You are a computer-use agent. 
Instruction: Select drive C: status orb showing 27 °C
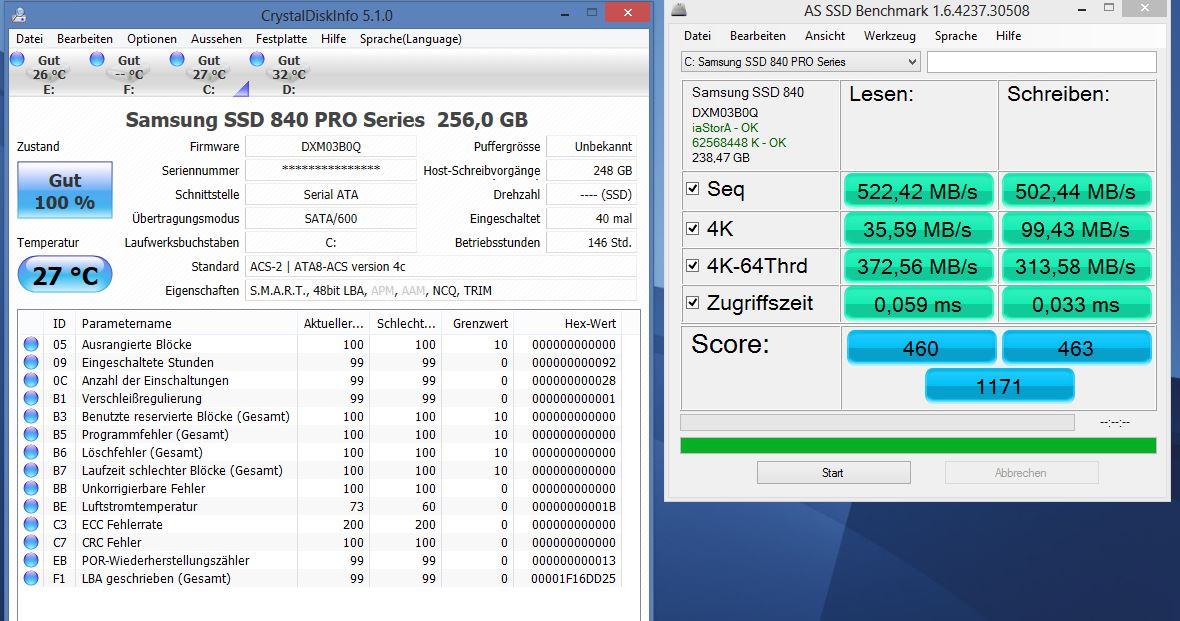tap(177, 59)
